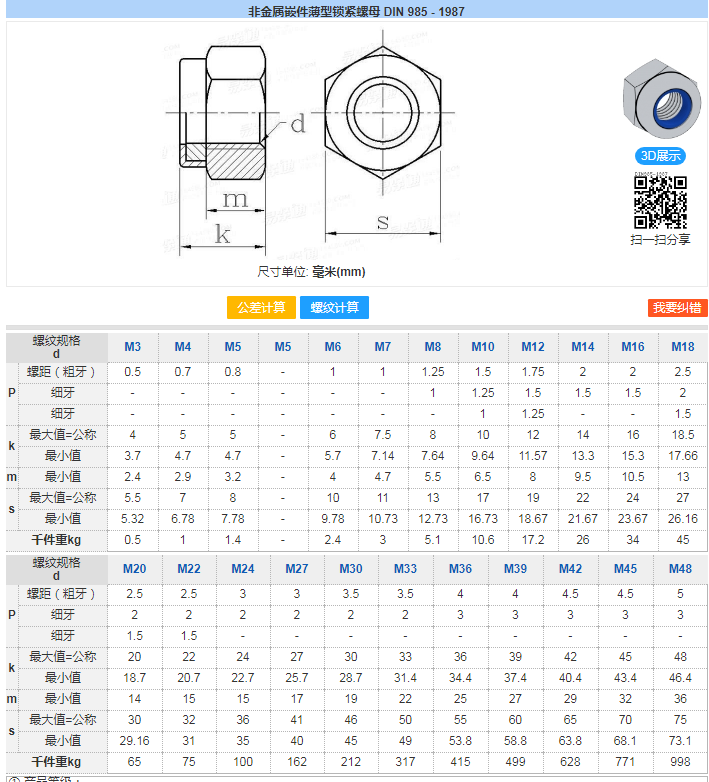
Task: Select the M12 column header
Action: pos(532,347)
